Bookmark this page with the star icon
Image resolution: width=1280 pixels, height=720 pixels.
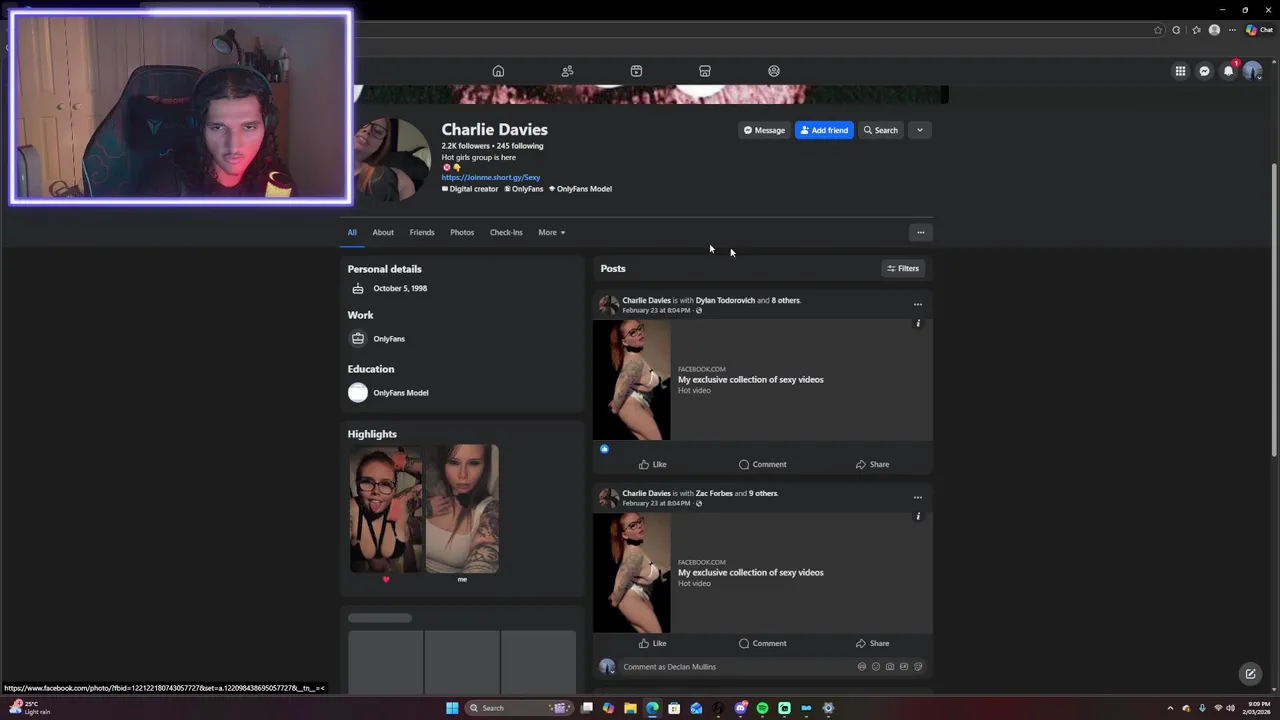tap(1158, 30)
